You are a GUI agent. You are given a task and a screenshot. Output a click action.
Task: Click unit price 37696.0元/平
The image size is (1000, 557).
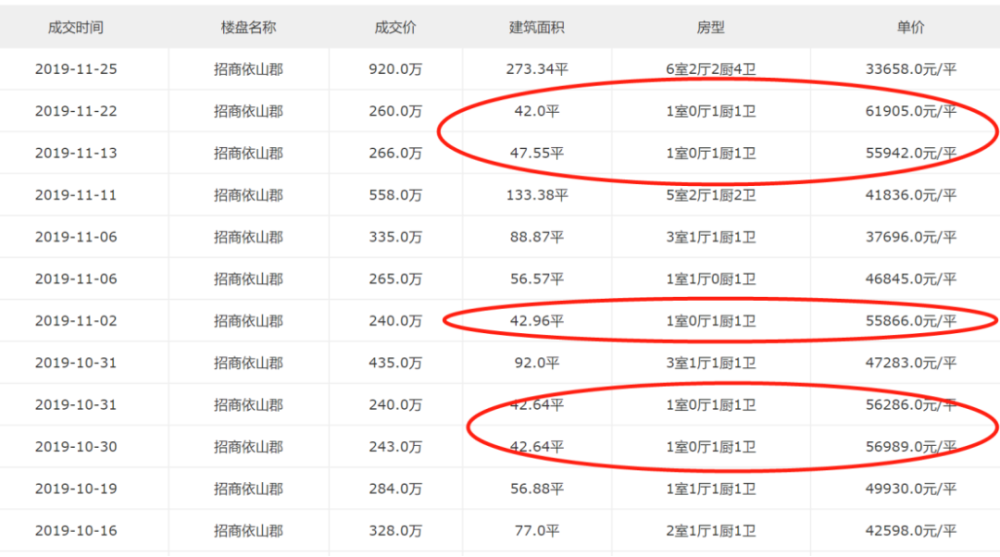pyautogui.click(x=911, y=237)
